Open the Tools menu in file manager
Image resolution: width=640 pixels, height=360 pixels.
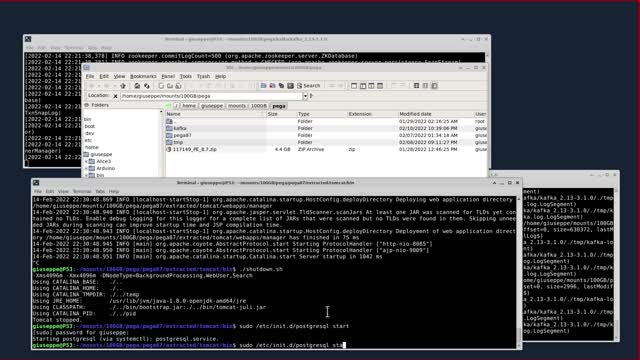(x=186, y=76)
